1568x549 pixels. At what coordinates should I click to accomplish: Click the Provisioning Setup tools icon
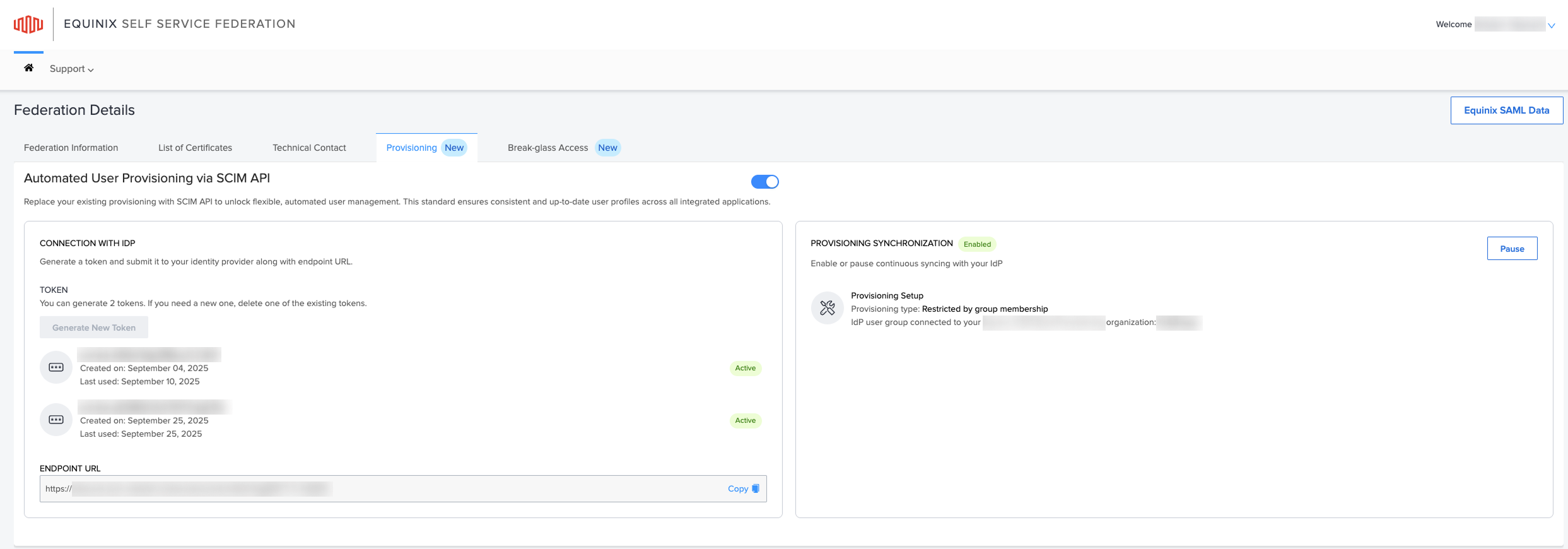[x=827, y=308]
